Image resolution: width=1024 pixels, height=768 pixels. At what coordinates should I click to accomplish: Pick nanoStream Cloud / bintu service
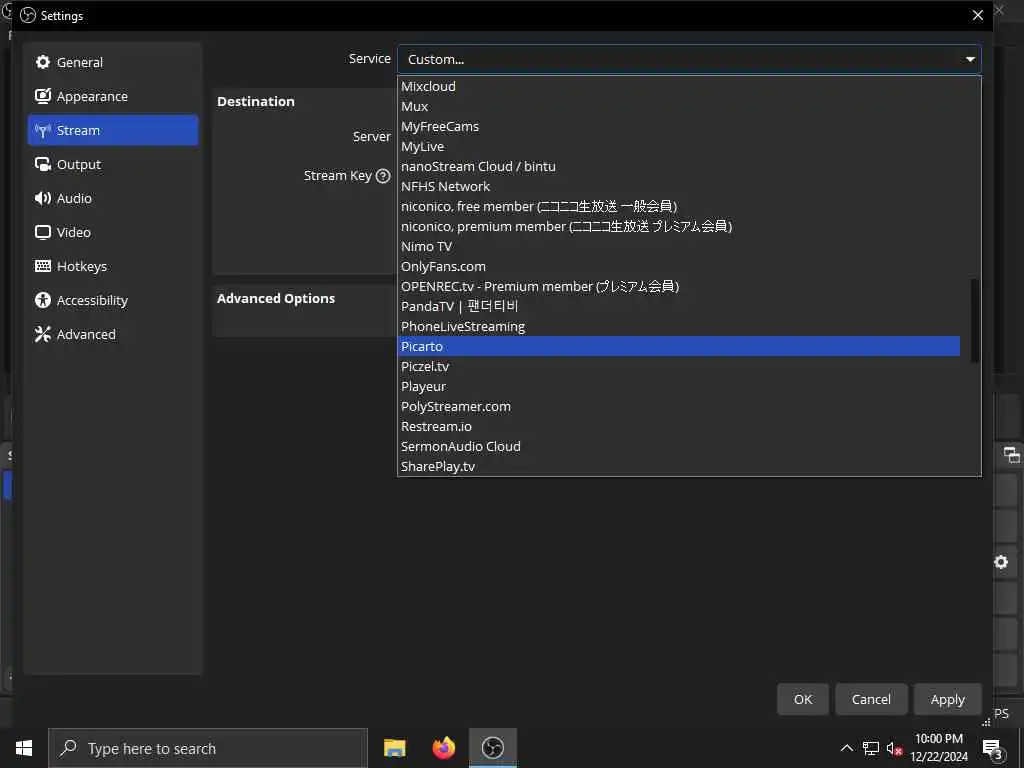tap(679, 167)
